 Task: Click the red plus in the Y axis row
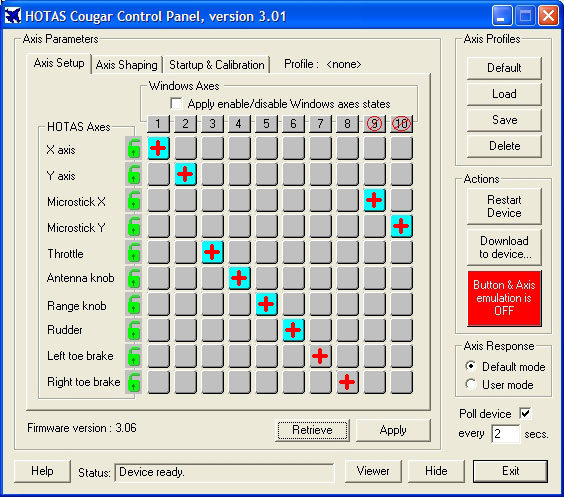[x=185, y=174]
